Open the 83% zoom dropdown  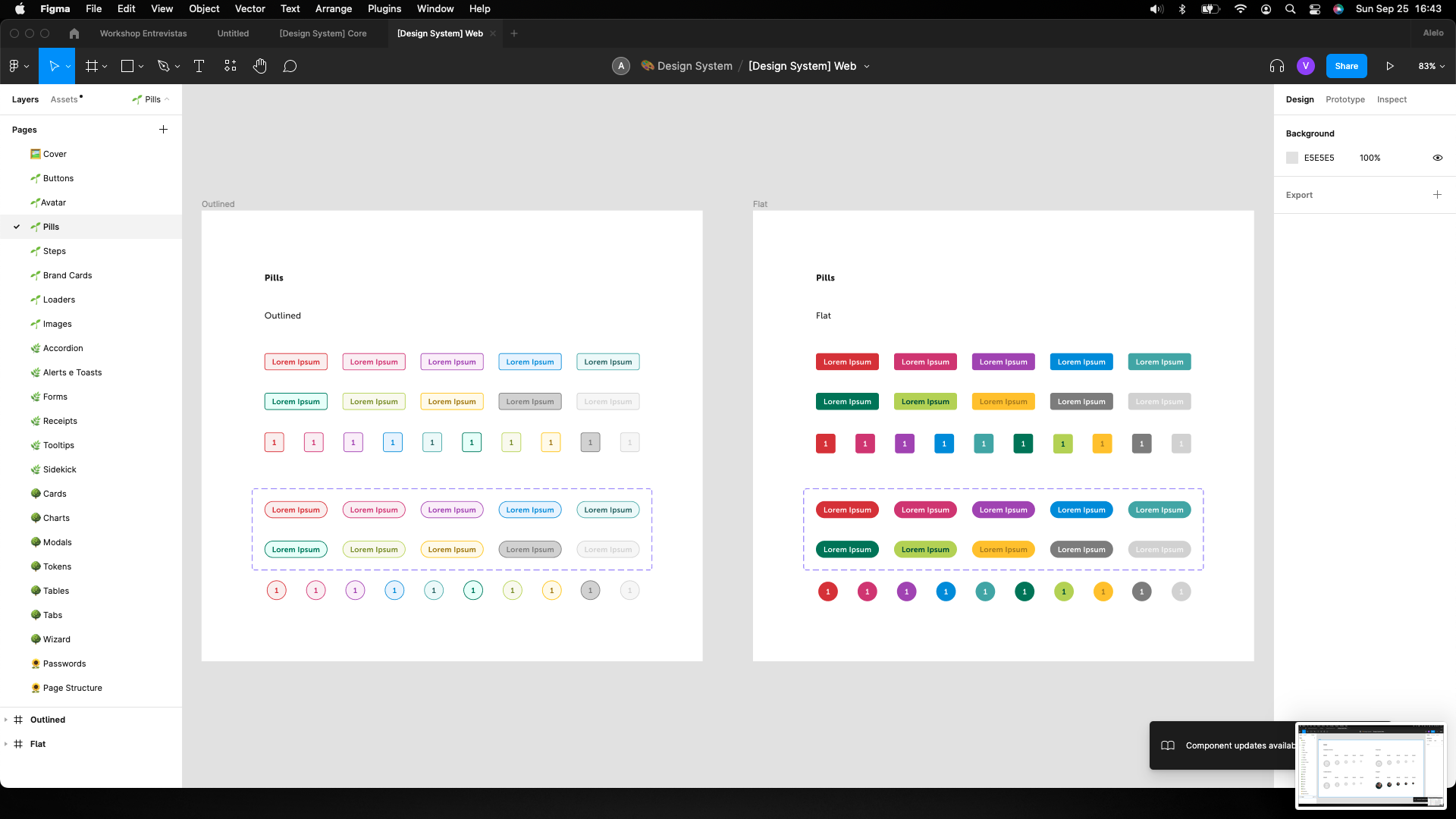(x=1431, y=66)
